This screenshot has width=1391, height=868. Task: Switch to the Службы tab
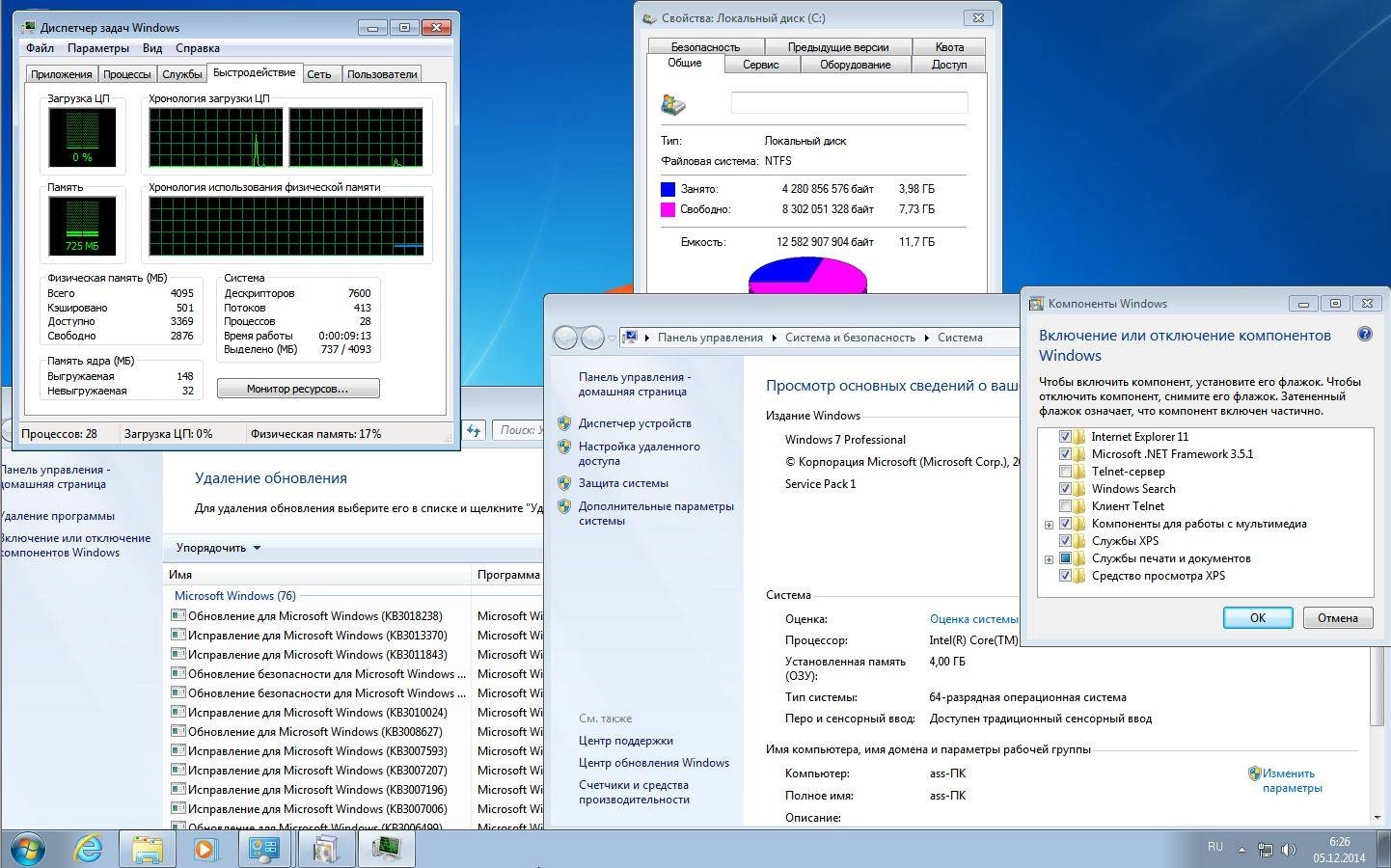(x=182, y=73)
